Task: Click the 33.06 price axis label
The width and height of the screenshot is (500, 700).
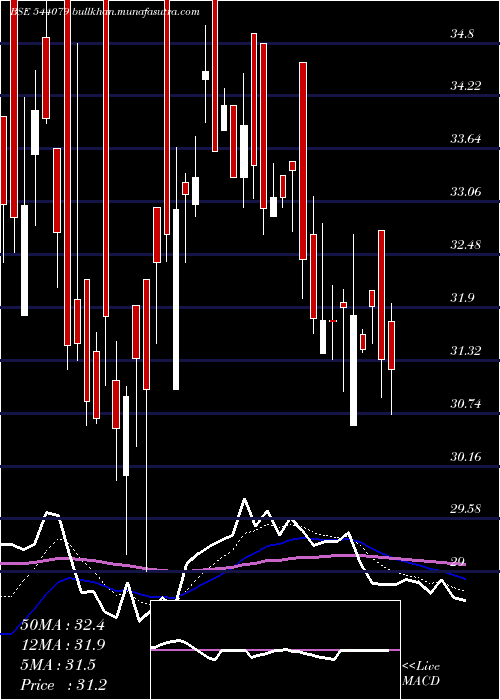Action: tap(465, 192)
